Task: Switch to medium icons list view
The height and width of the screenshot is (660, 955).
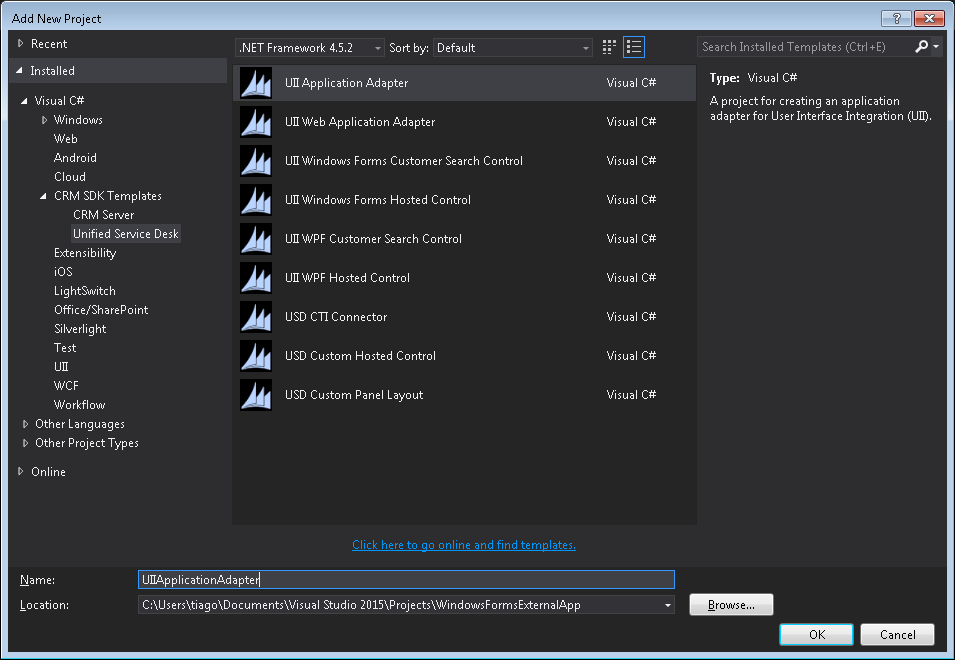Action: coord(634,47)
